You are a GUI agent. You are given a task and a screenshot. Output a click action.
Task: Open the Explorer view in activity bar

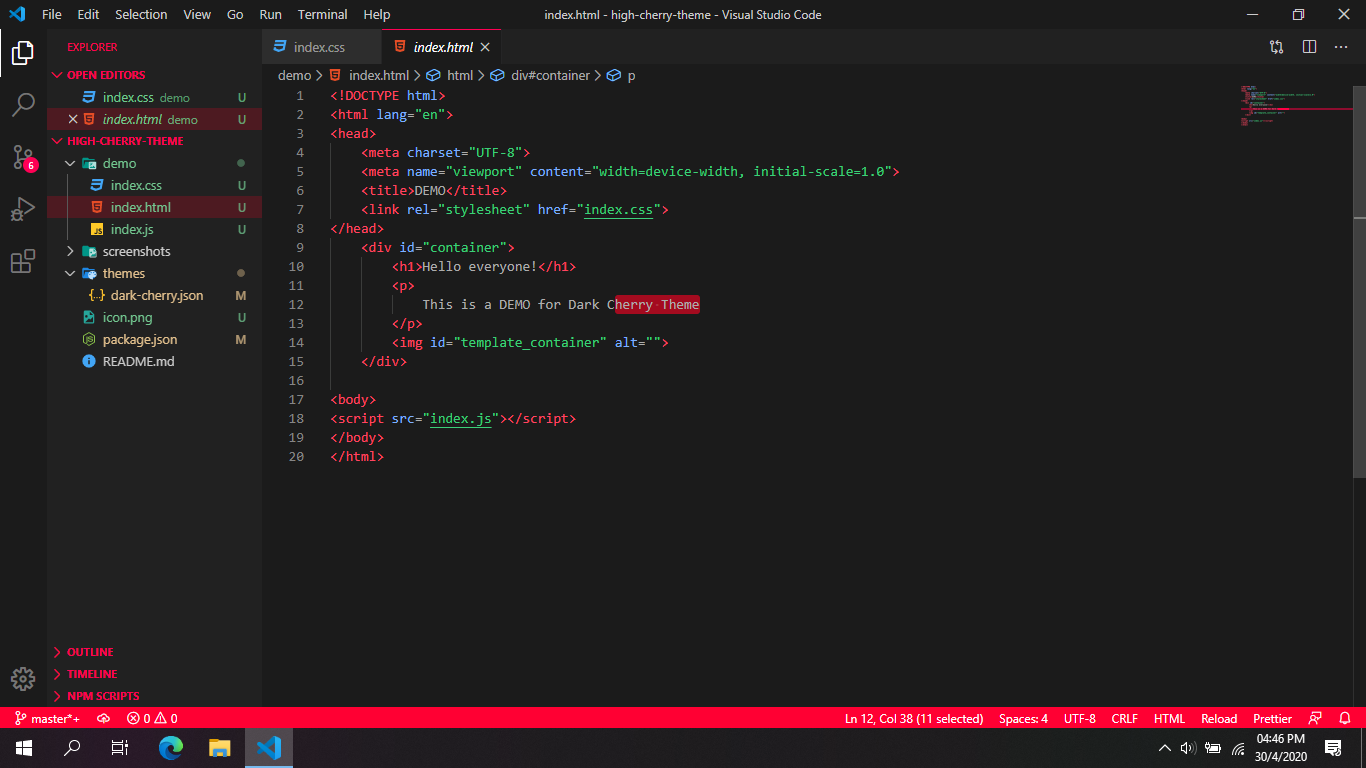(23, 52)
